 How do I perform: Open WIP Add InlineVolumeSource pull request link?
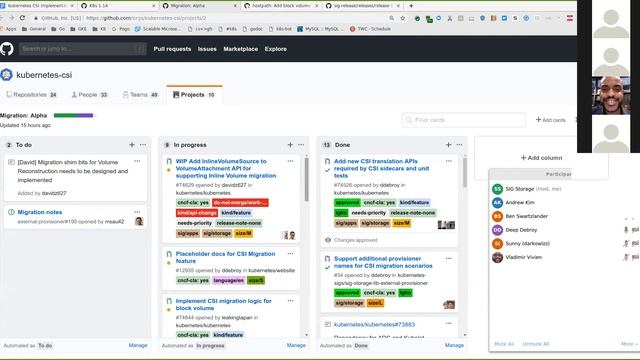[x=226, y=168]
